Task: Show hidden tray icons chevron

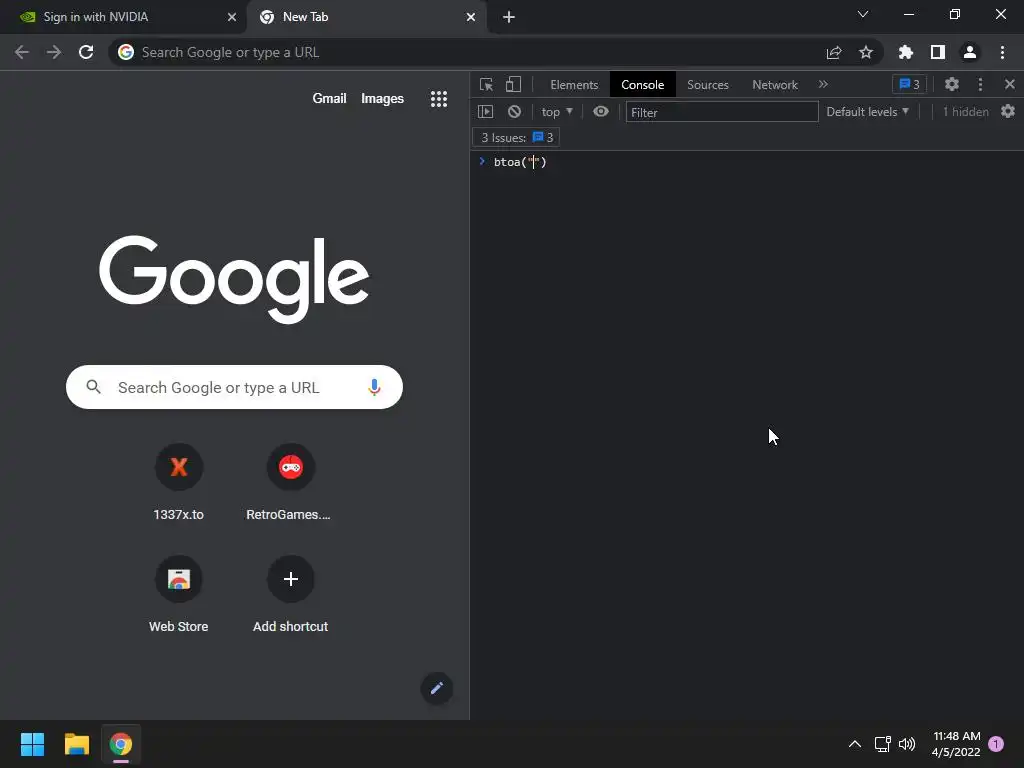Action: point(854,744)
